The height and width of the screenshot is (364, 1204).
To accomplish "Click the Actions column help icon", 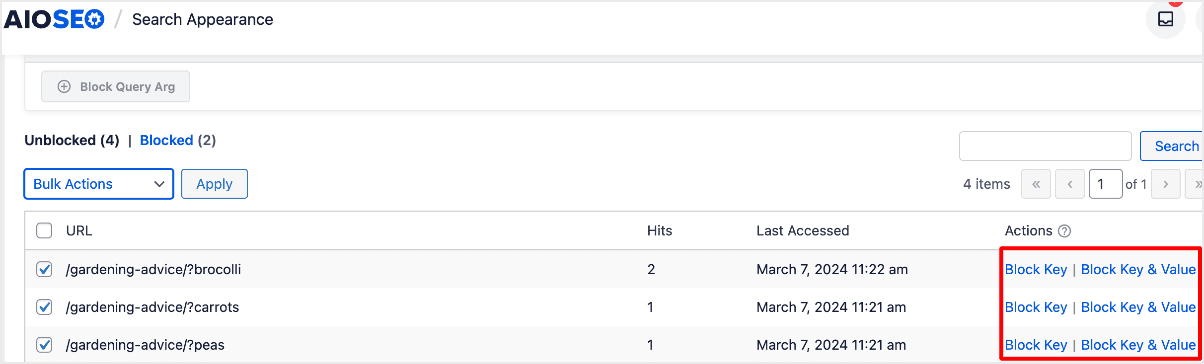I will coord(1064,231).
